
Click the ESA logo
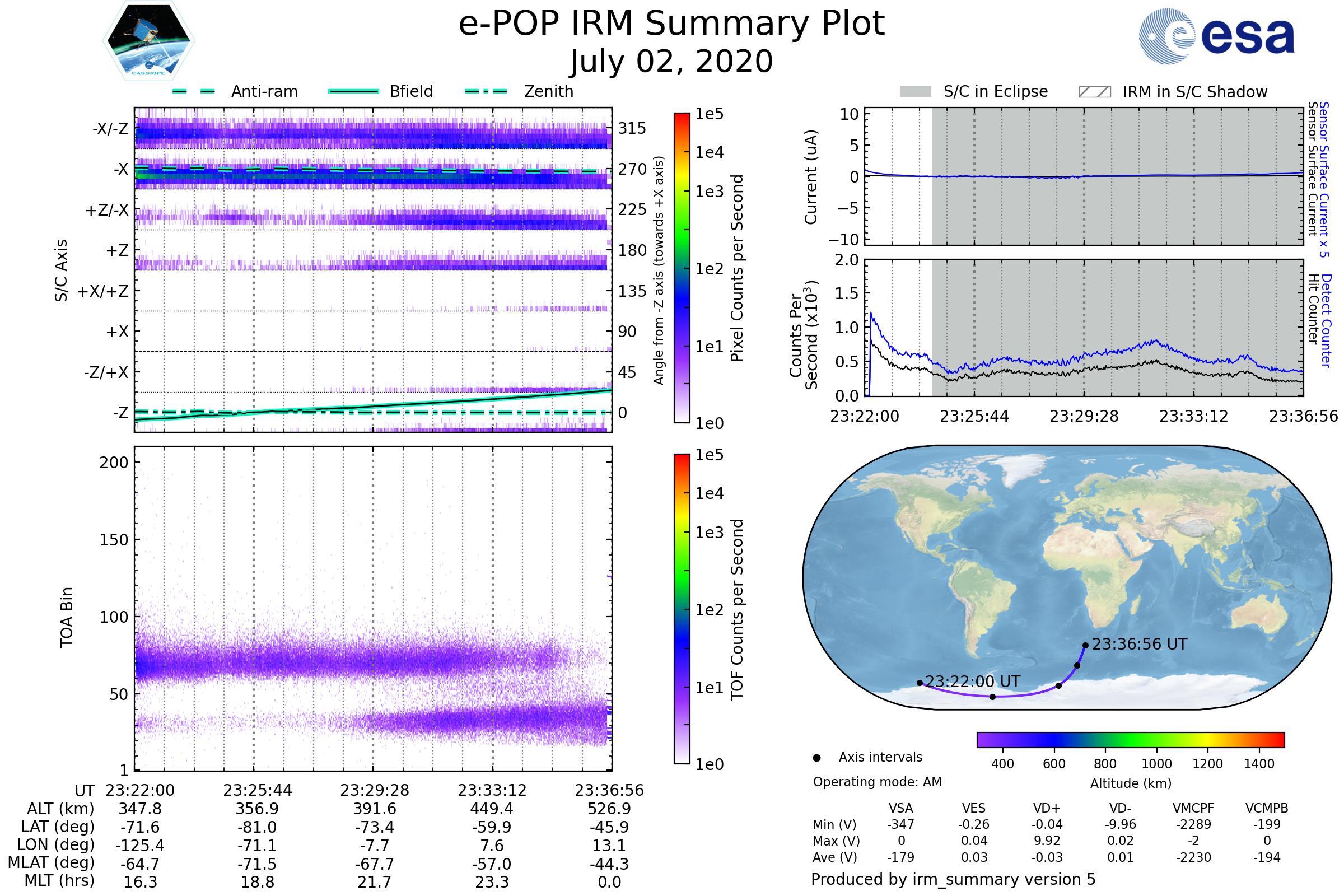point(1216,36)
